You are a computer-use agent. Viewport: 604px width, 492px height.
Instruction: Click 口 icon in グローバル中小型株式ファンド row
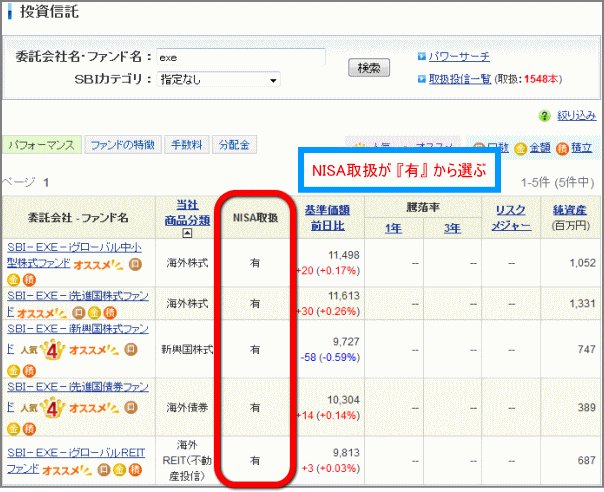(x=135, y=265)
